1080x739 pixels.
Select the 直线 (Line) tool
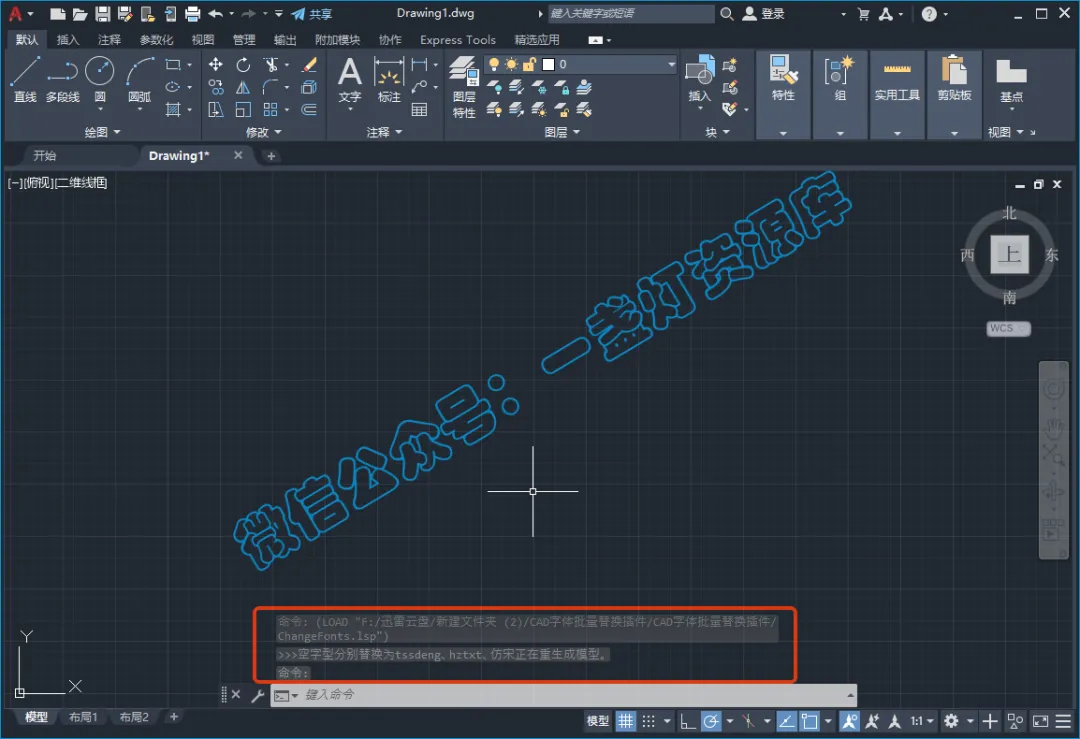(25, 79)
